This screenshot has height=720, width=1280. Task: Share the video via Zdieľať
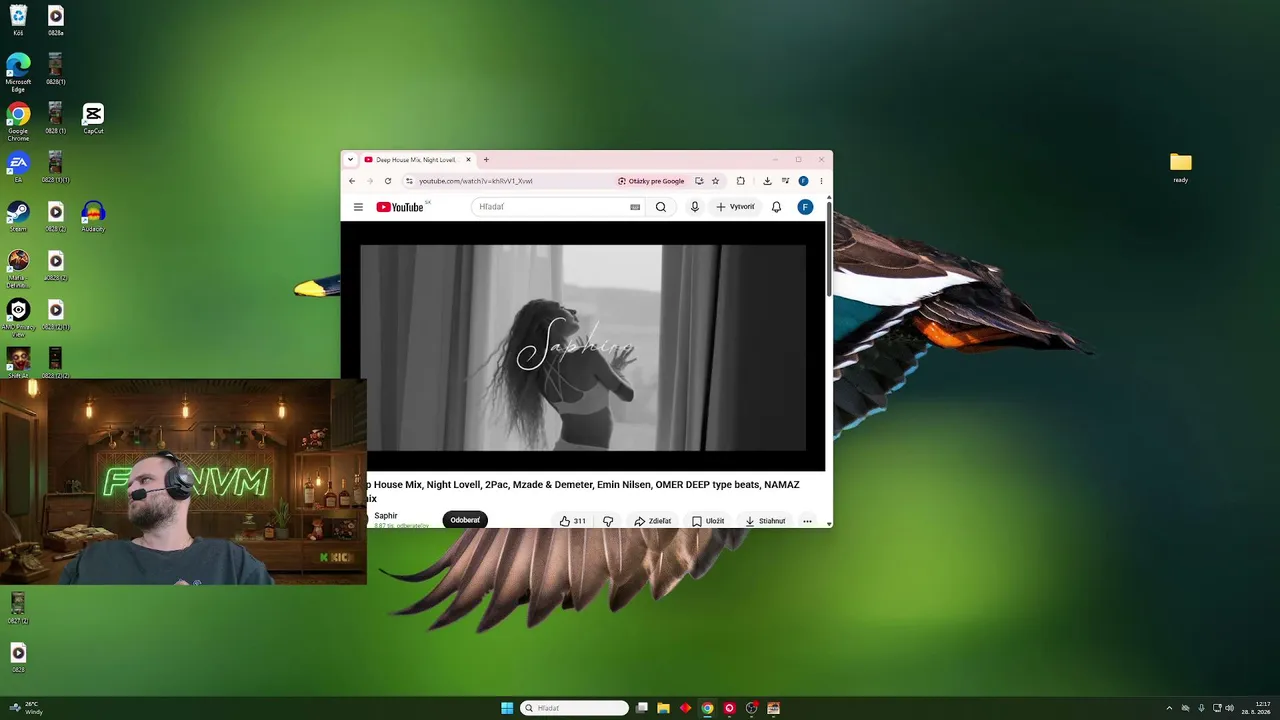[x=652, y=521]
